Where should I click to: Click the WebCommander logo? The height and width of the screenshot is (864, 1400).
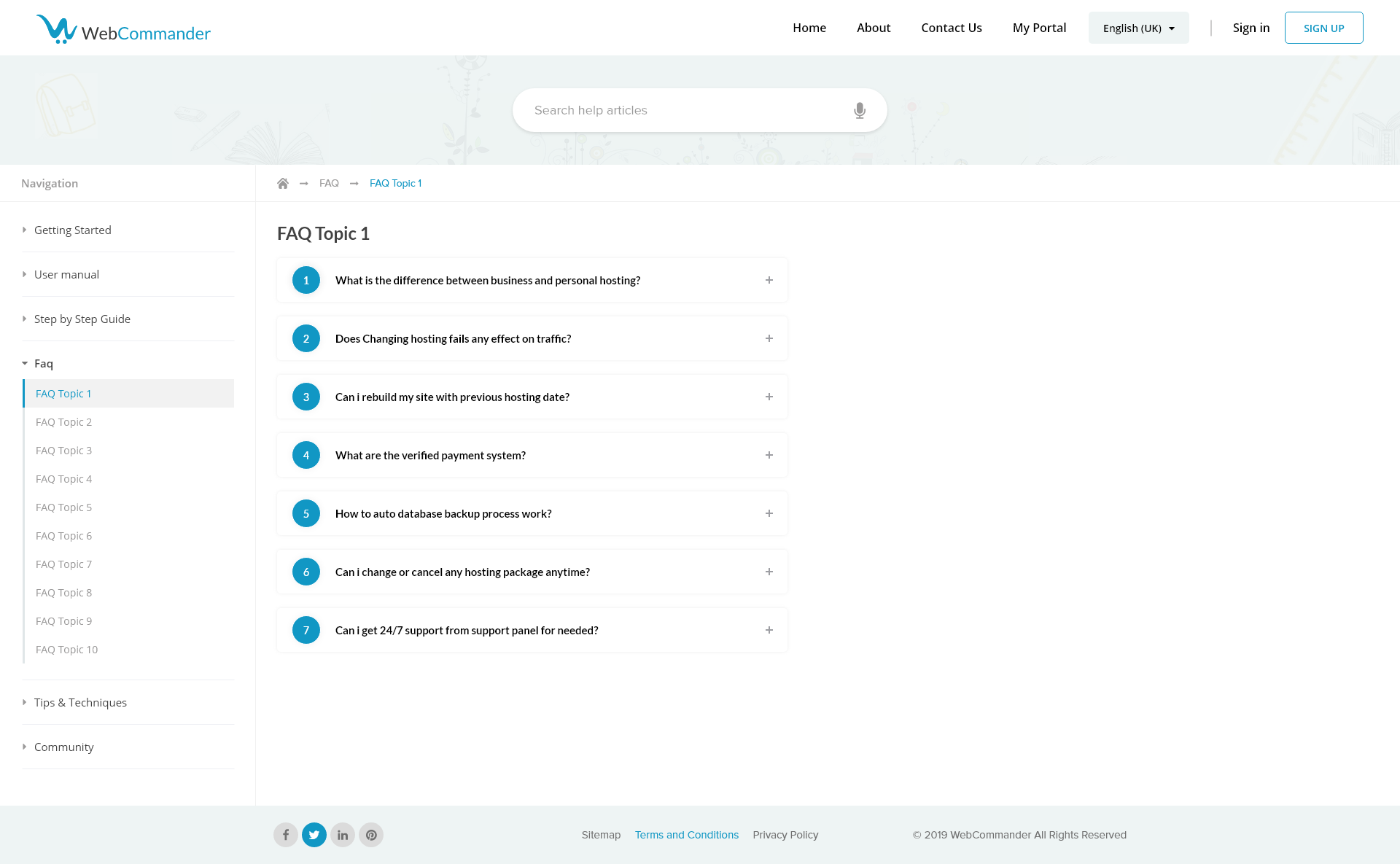[x=124, y=29]
